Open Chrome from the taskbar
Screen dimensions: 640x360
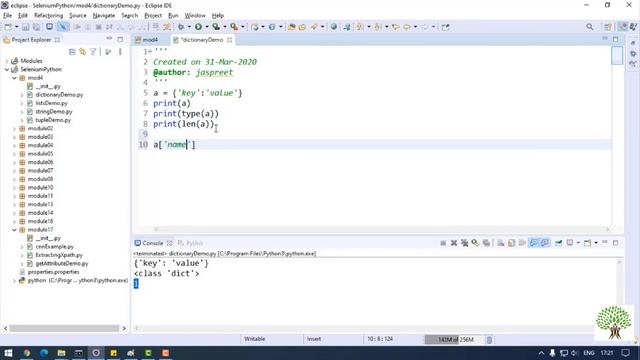click(x=27, y=353)
